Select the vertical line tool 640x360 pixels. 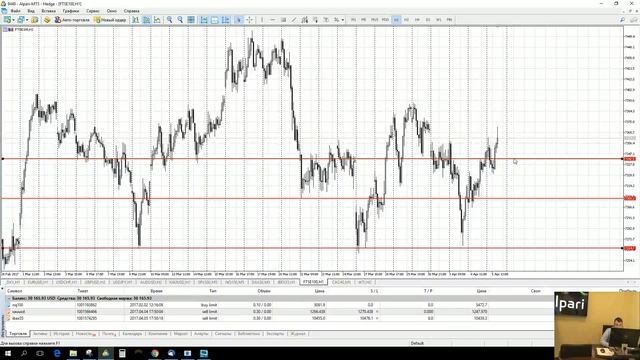pyautogui.click(x=262, y=20)
